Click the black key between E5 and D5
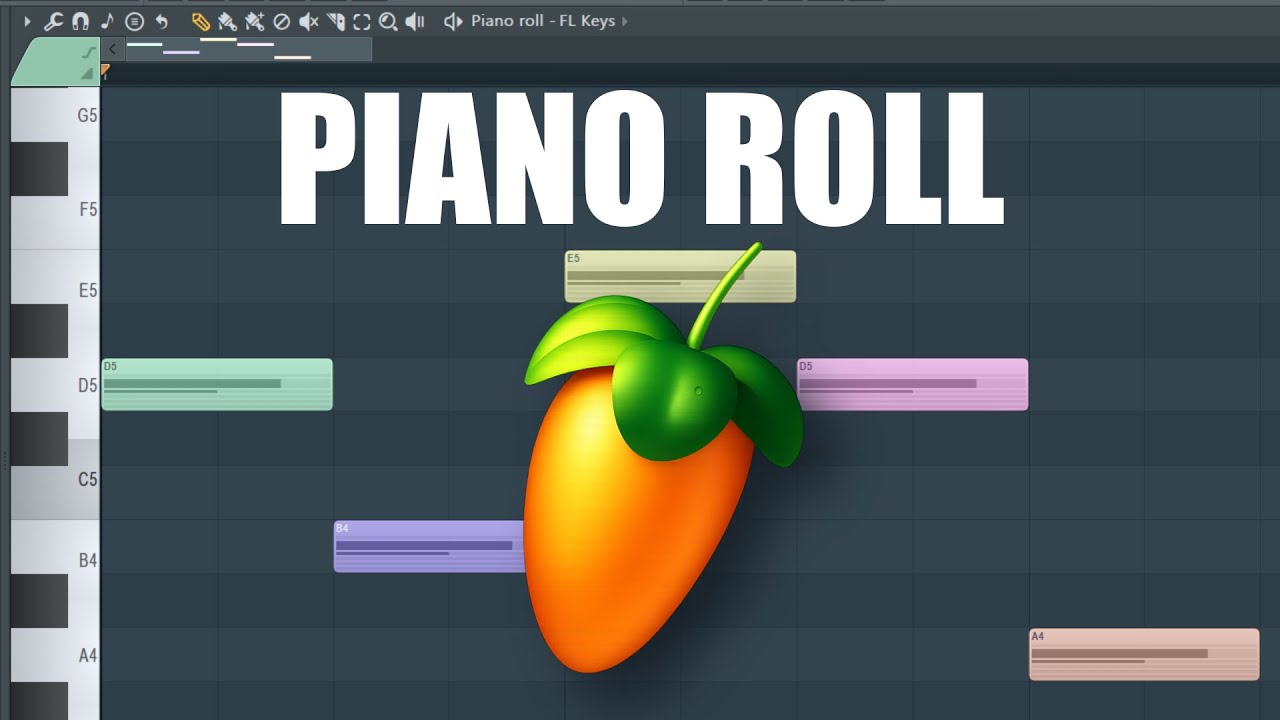Viewport: 1280px width, 720px height. 39,330
